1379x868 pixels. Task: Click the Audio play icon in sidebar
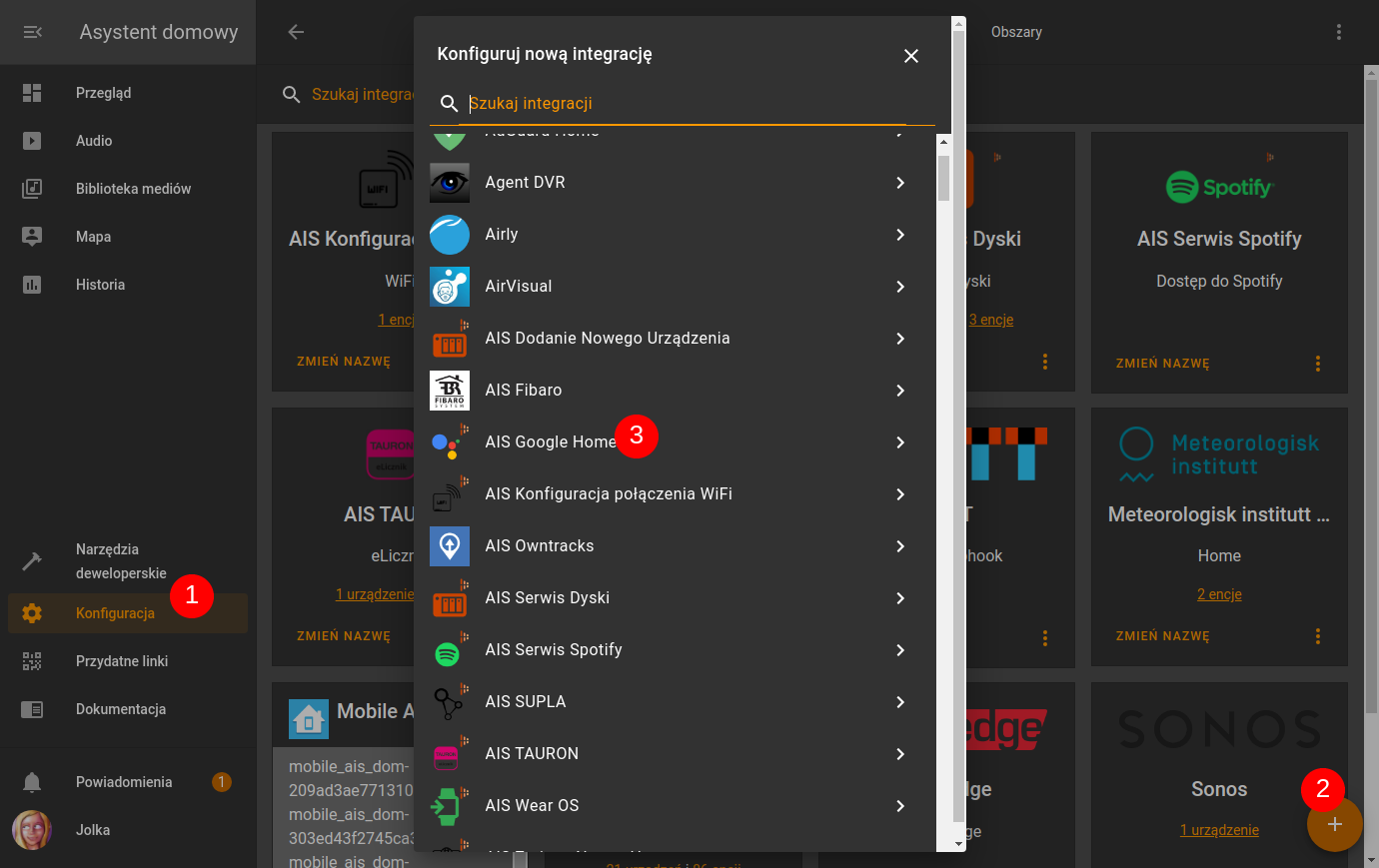[x=32, y=141]
